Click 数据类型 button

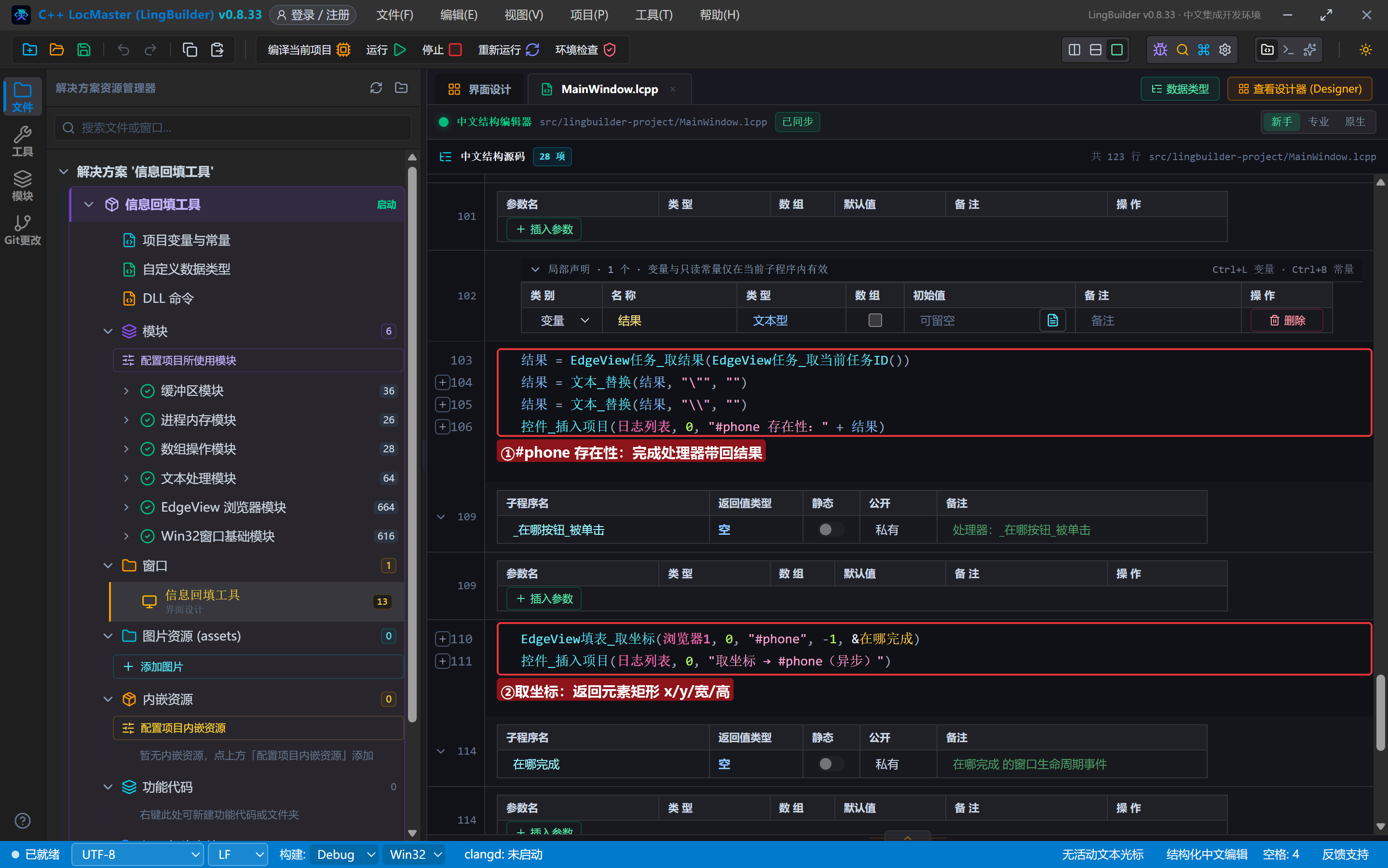[1180, 89]
